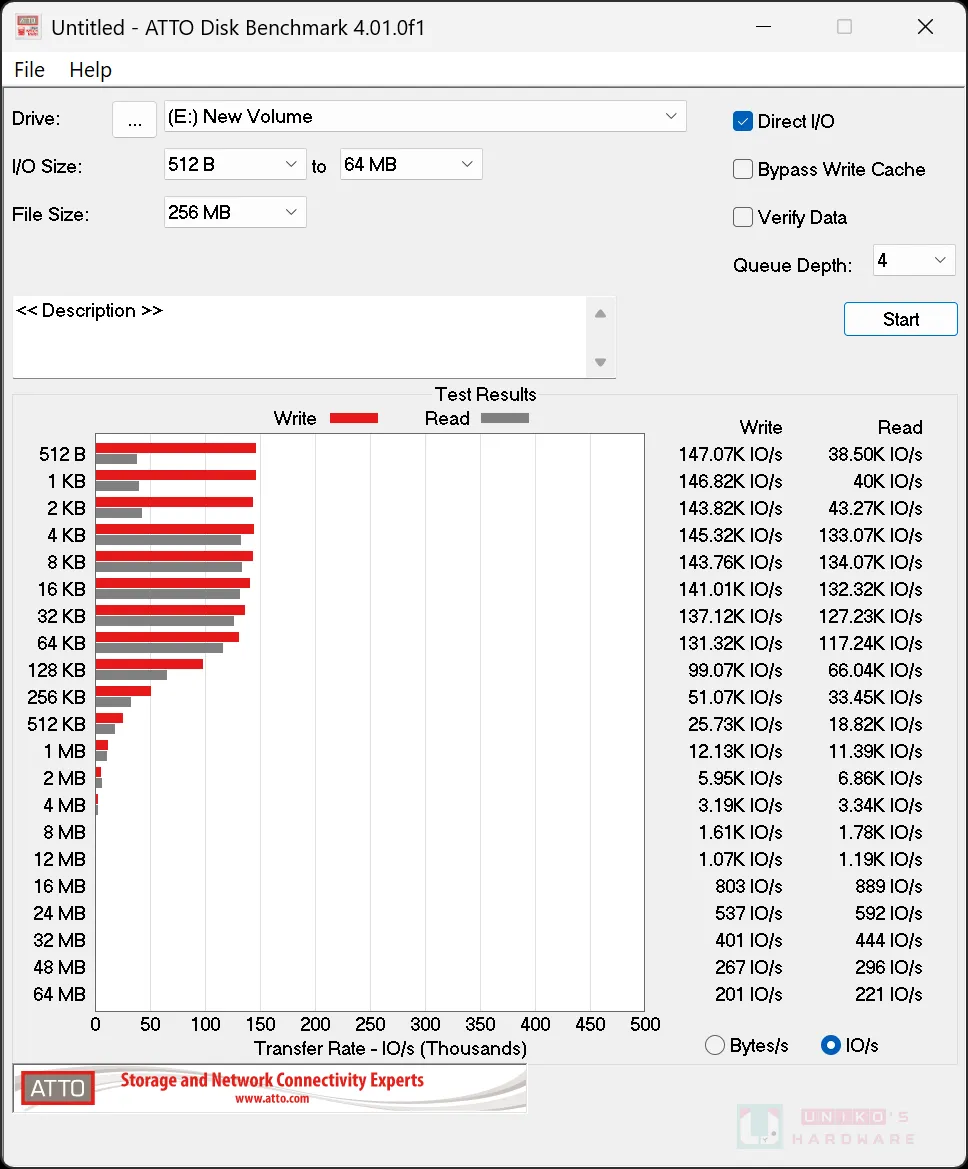Close the ATTO Disk Benchmark window
The image size is (968, 1169).
(x=925, y=27)
